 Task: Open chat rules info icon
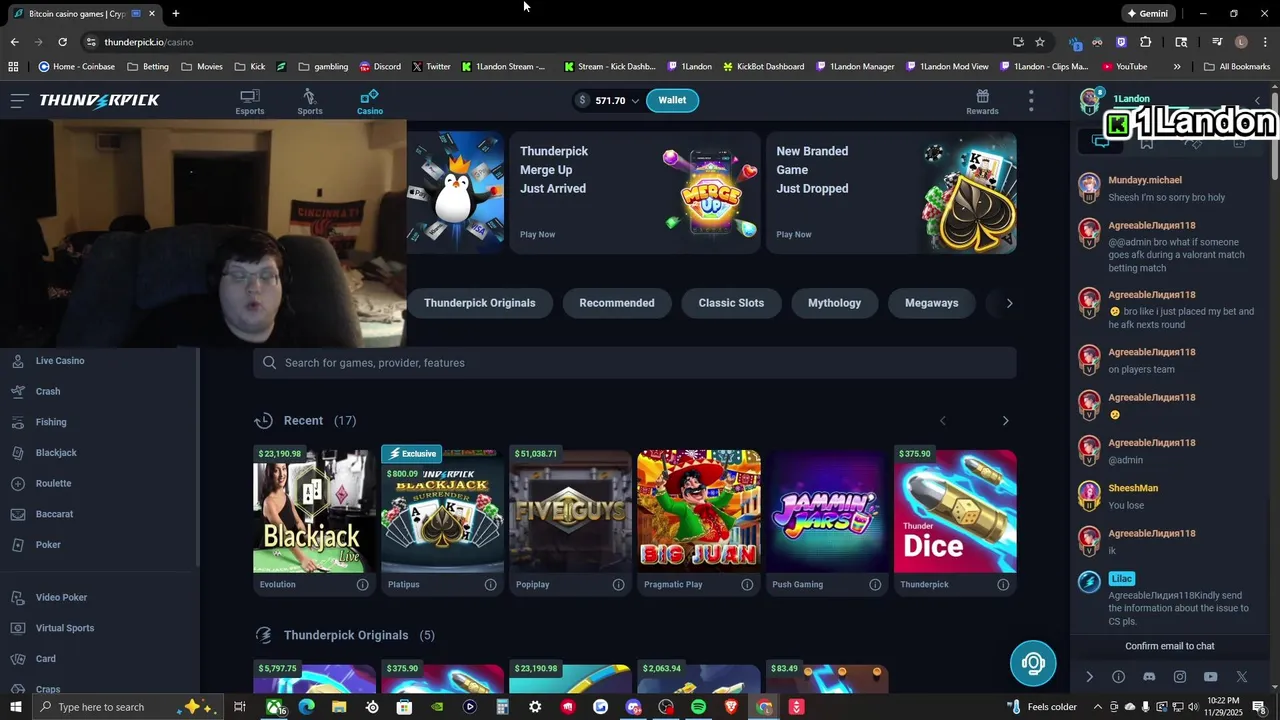pyautogui.click(x=1118, y=677)
